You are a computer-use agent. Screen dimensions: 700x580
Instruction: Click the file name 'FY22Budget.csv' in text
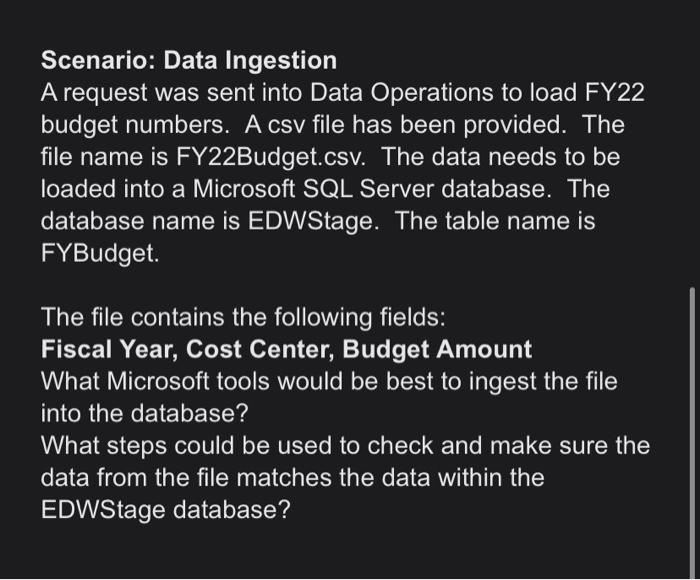click(270, 157)
